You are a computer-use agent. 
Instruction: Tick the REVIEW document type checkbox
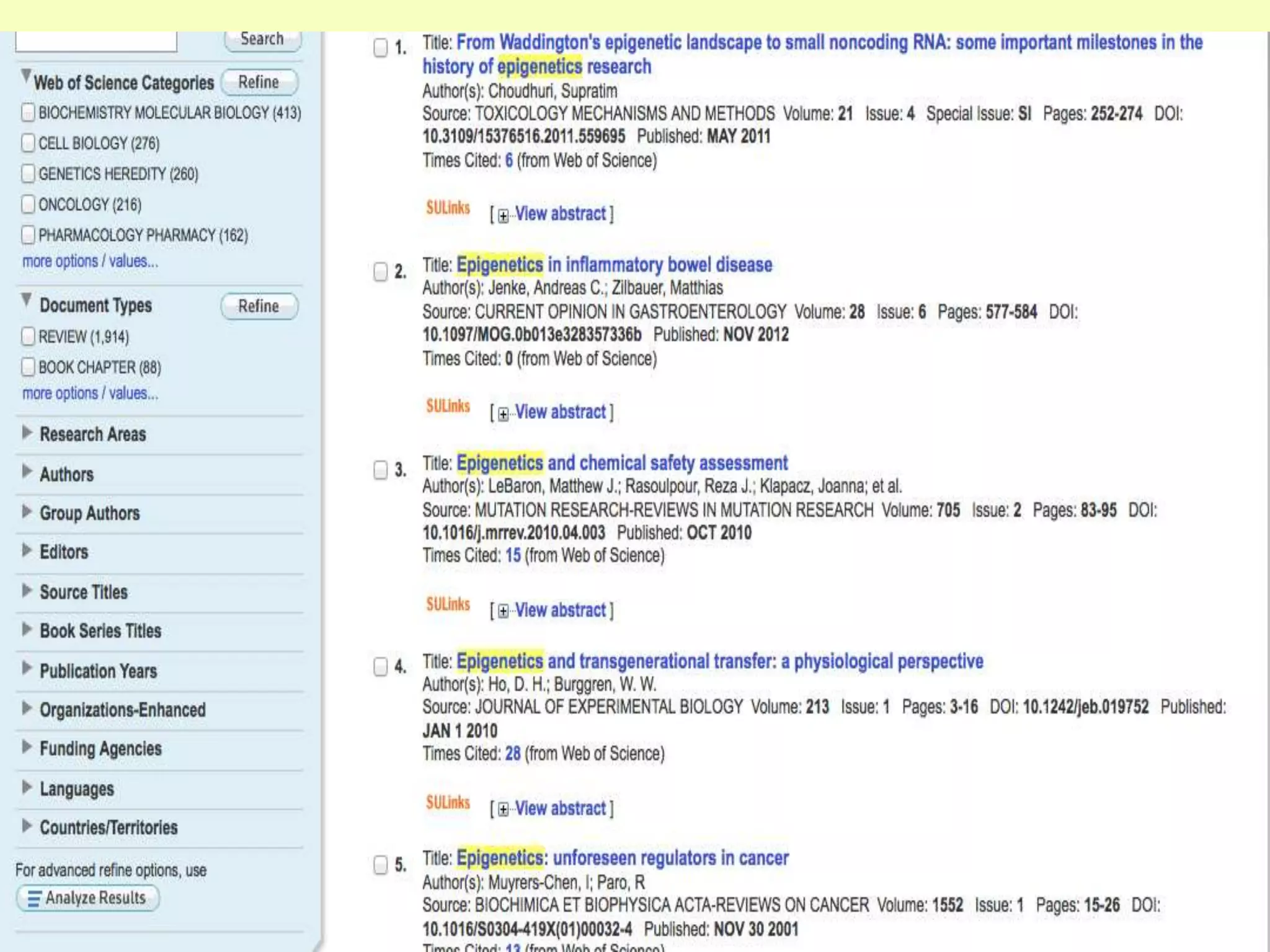click(28, 337)
